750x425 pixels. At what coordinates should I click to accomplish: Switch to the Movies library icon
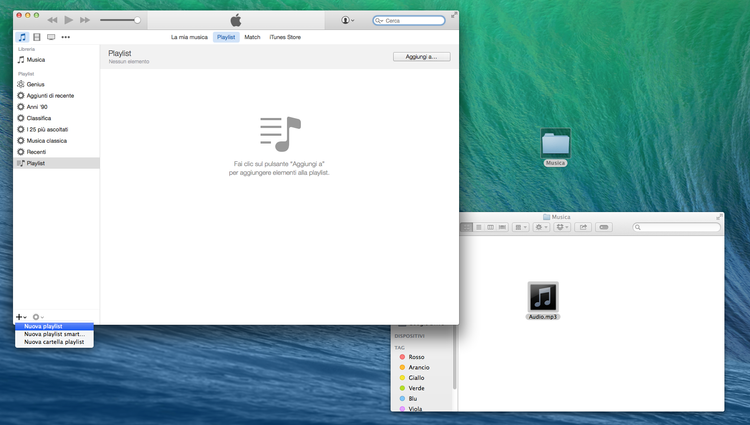pos(37,37)
